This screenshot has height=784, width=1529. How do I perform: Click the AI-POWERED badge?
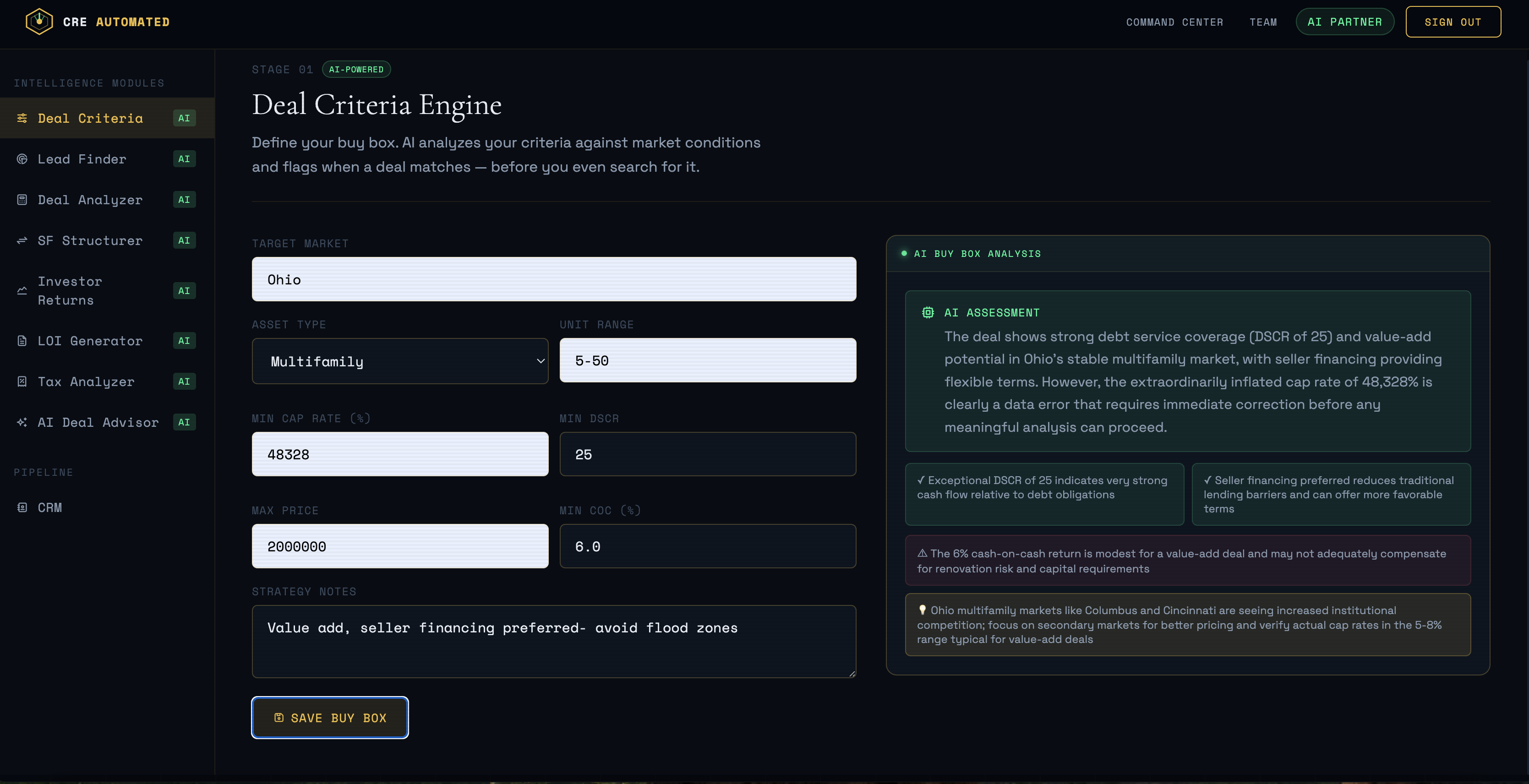coord(356,70)
